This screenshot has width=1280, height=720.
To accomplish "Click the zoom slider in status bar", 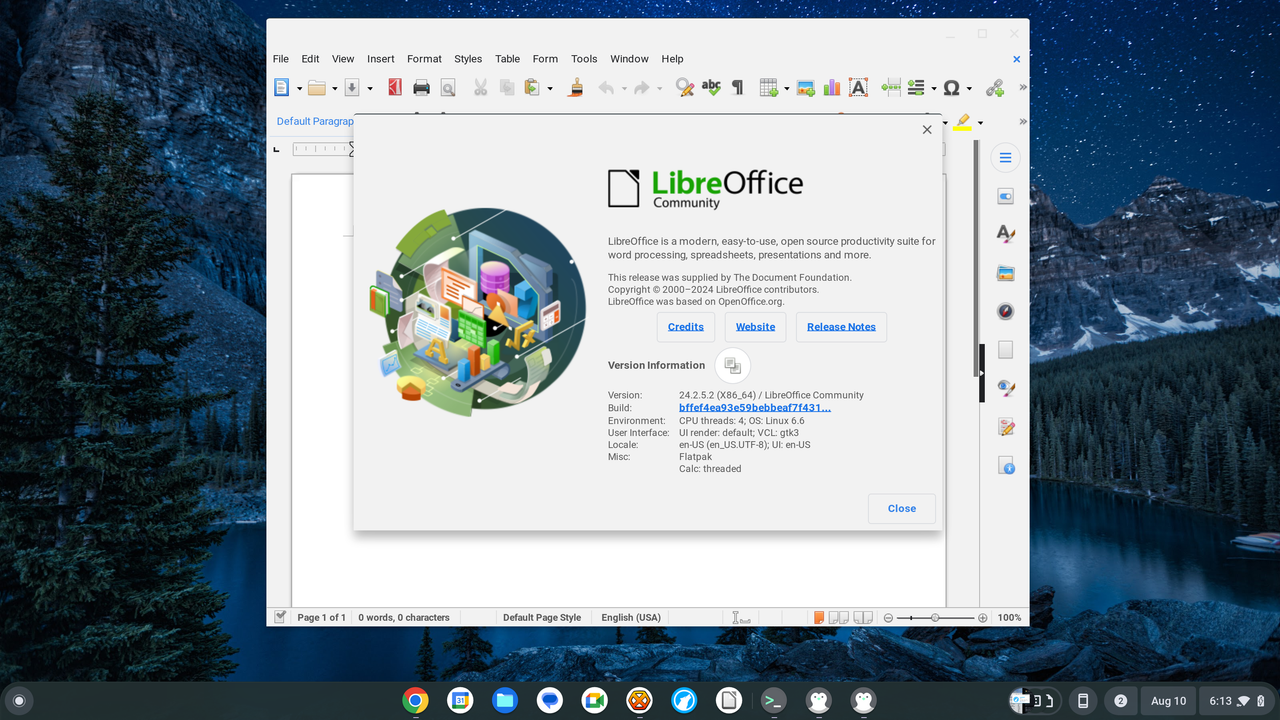I will [x=935, y=618].
